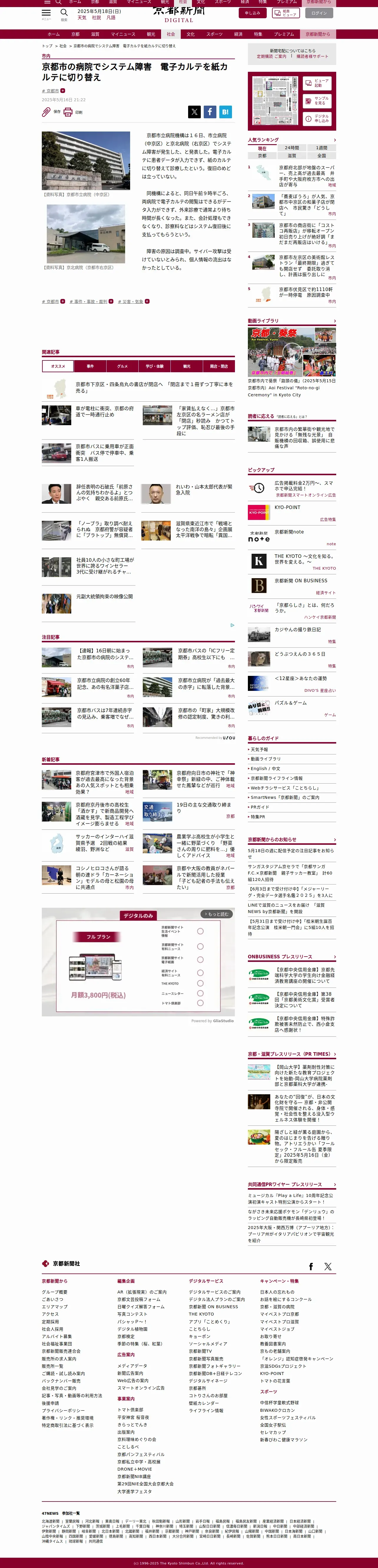Share article on Hatena Bookmark

click(225, 112)
